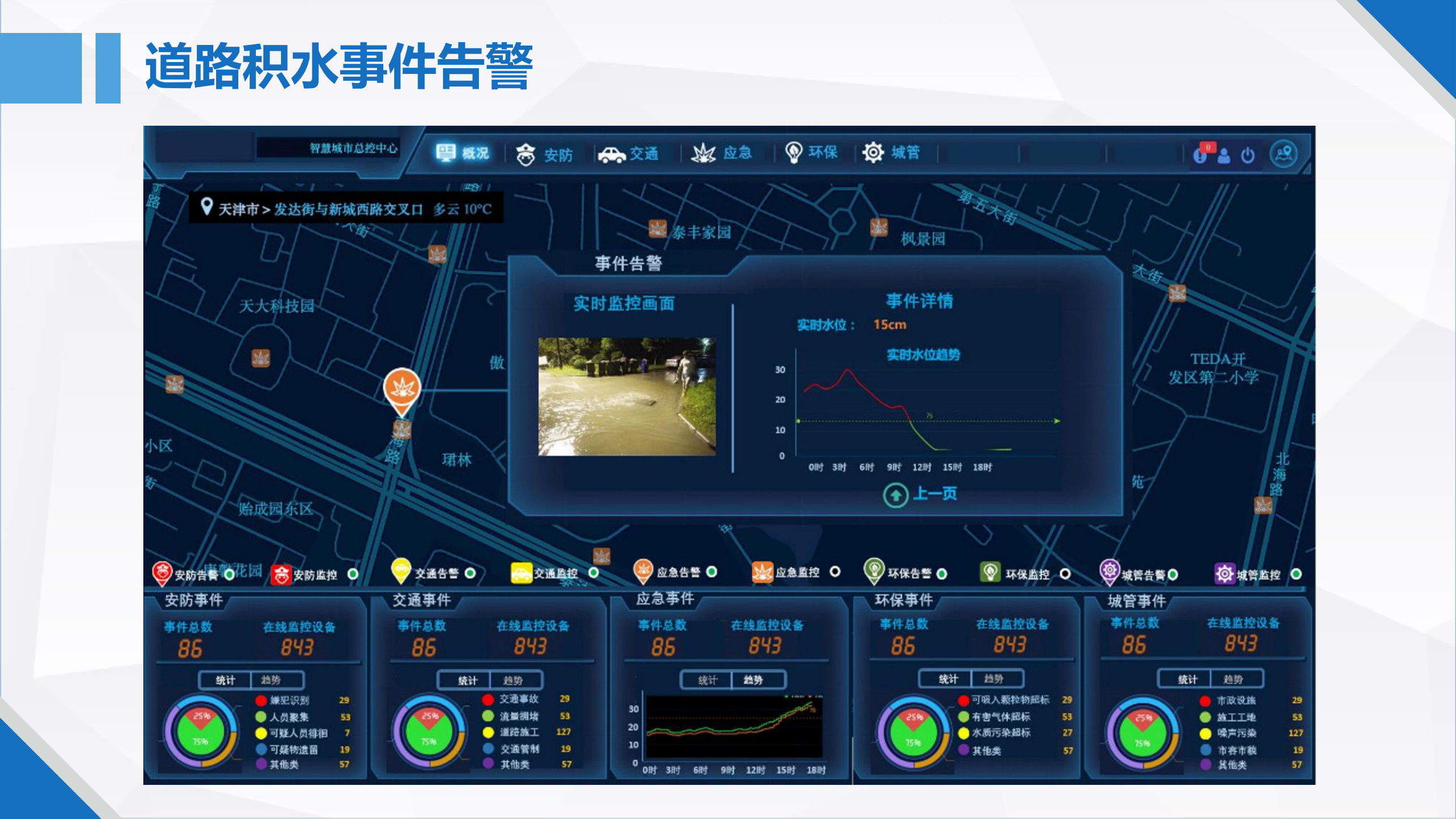Open the 环保 environmental section
This screenshot has height=819, width=1456.
(811, 152)
